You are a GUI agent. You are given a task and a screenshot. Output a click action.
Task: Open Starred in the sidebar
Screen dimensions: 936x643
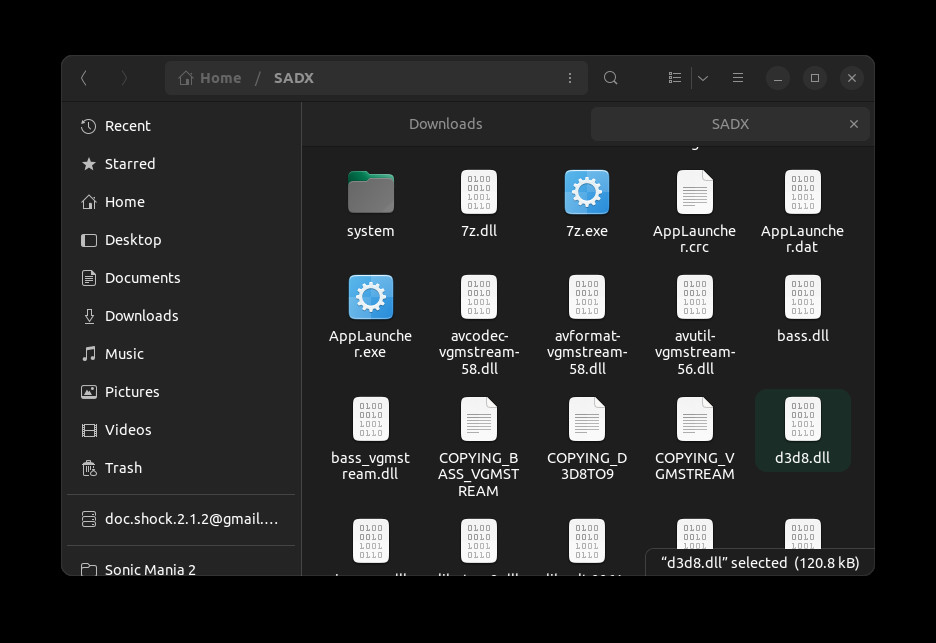pyautogui.click(x=129, y=164)
